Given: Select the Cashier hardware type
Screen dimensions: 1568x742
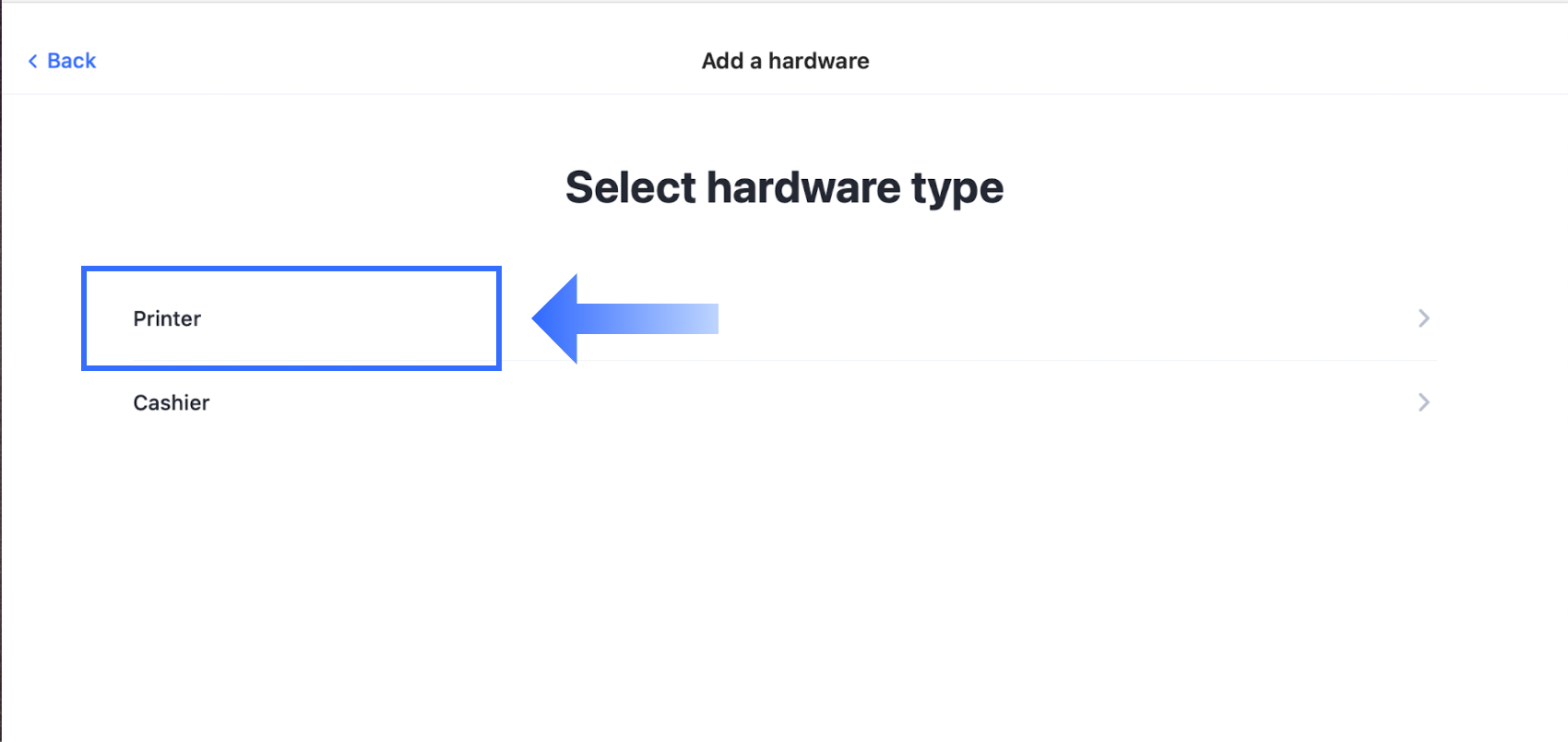Looking at the screenshot, I should (x=172, y=402).
